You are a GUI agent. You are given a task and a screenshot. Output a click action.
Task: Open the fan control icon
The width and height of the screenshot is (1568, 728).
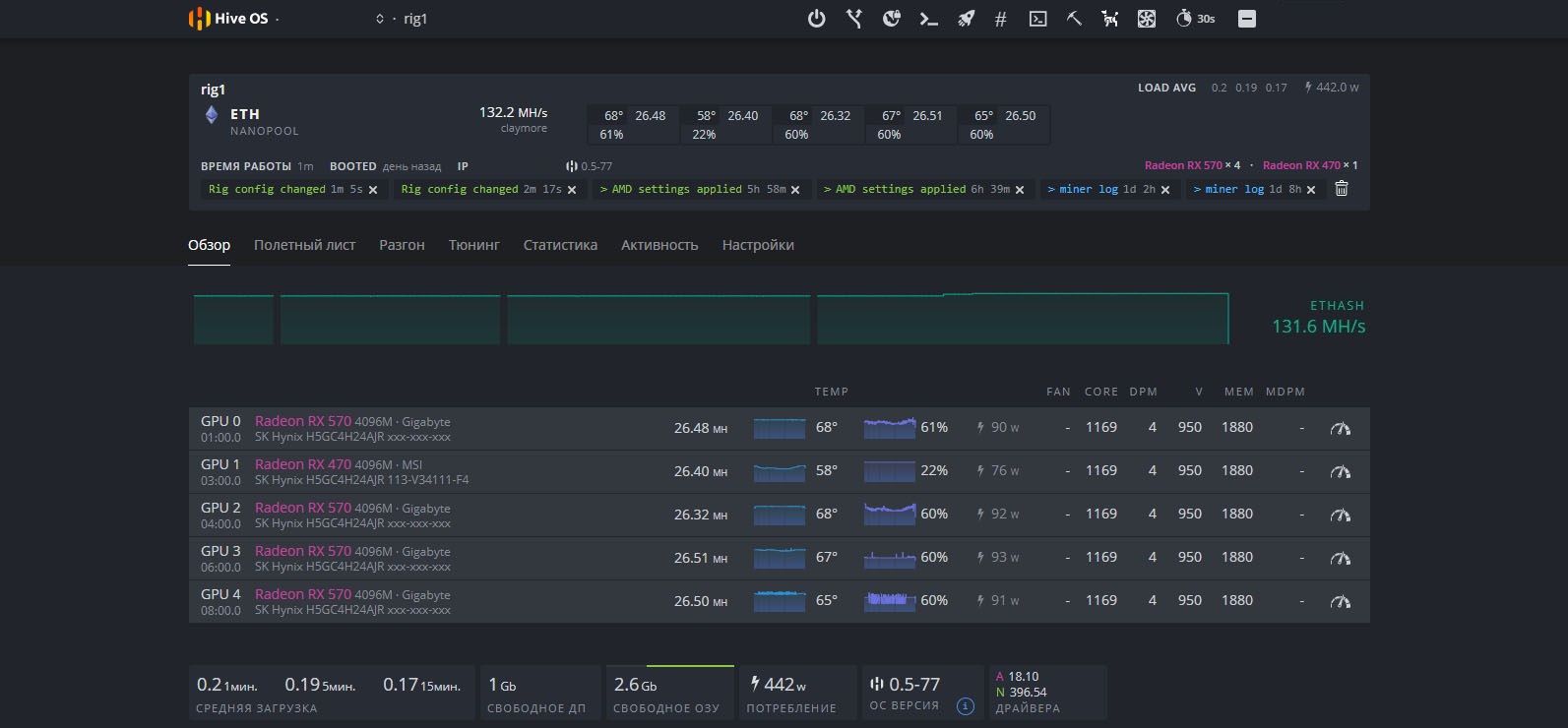point(1147,19)
